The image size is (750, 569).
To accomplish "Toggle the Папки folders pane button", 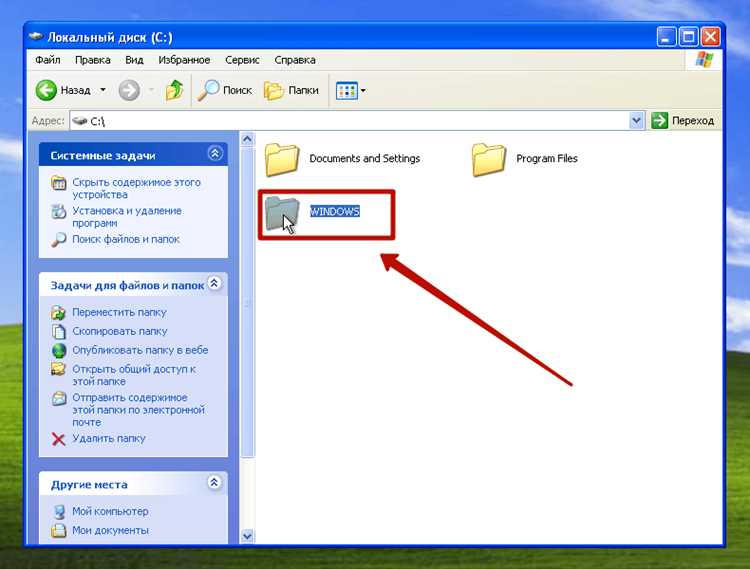I will coord(291,90).
